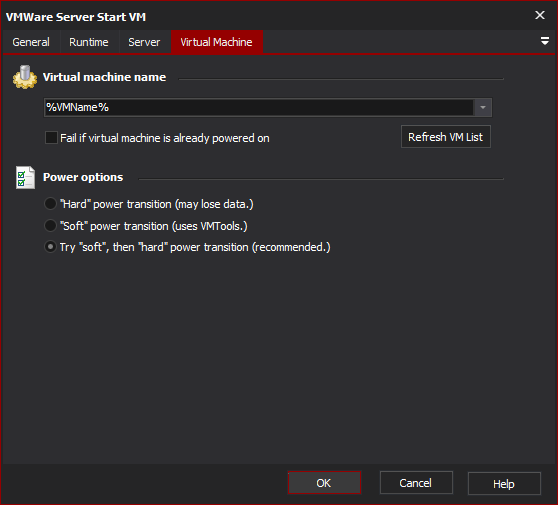Click the Cancel button

coord(416,483)
